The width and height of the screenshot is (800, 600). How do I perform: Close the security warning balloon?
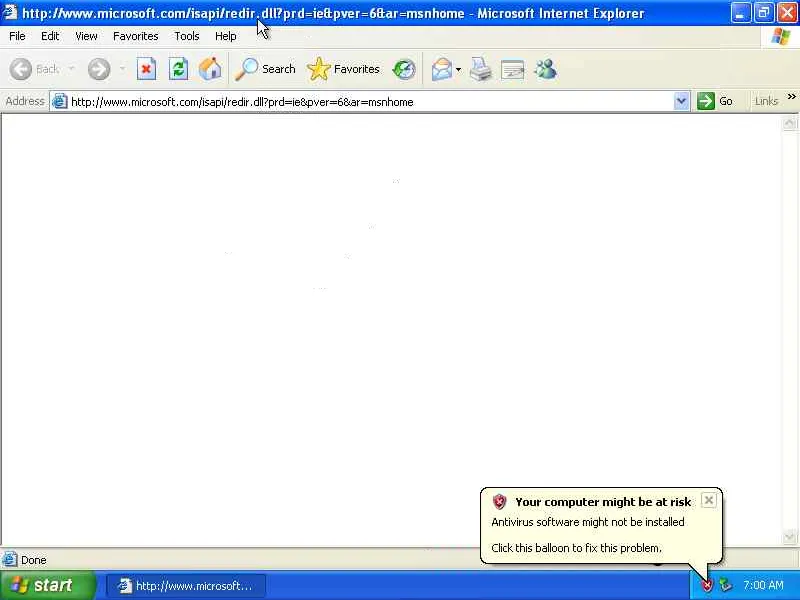pyautogui.click(x=709, y=501)
